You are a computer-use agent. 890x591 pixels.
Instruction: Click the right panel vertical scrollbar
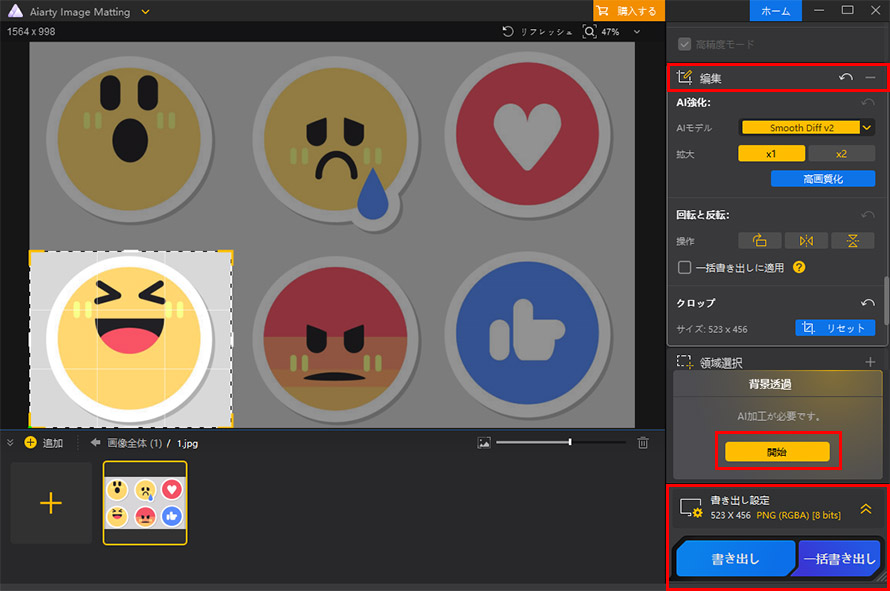click(x=886, y=301)
